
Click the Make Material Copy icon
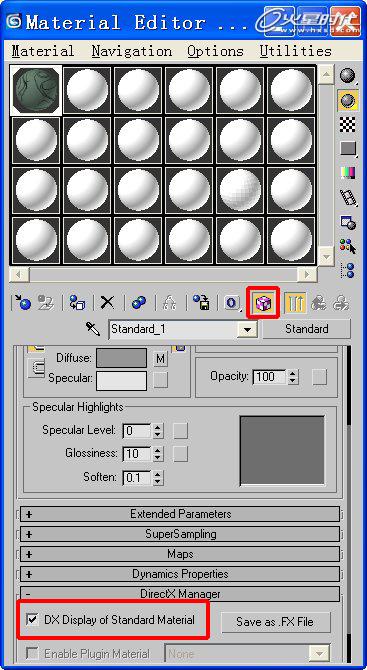(x=138, y=303)
